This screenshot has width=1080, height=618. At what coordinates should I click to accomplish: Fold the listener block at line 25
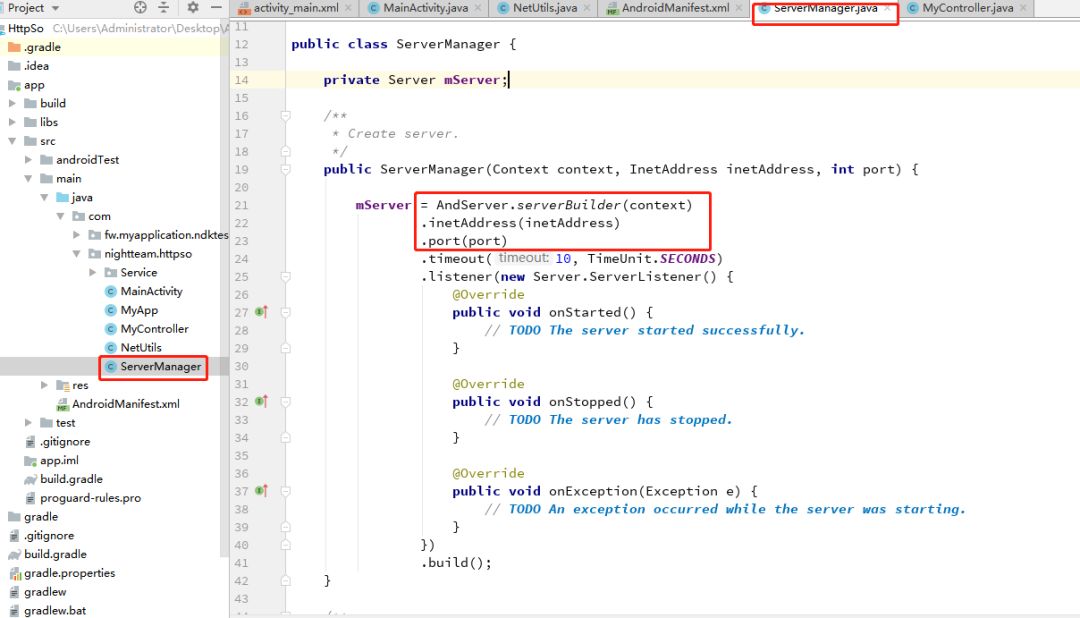[285, 277]
